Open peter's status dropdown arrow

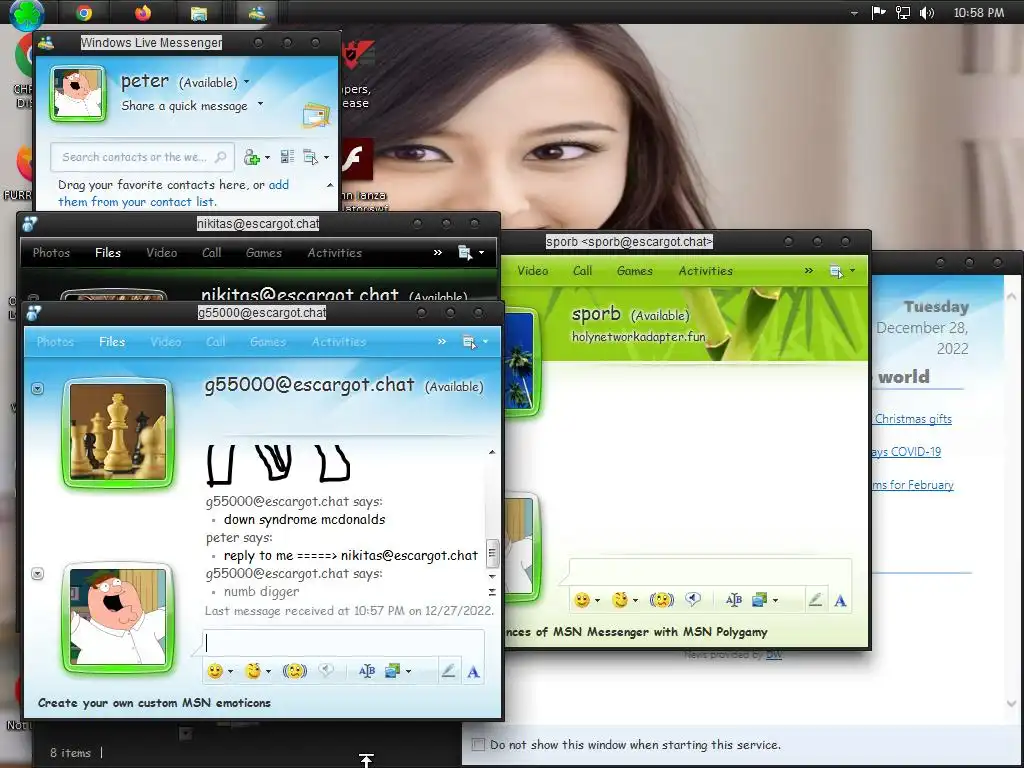(247, 82)
